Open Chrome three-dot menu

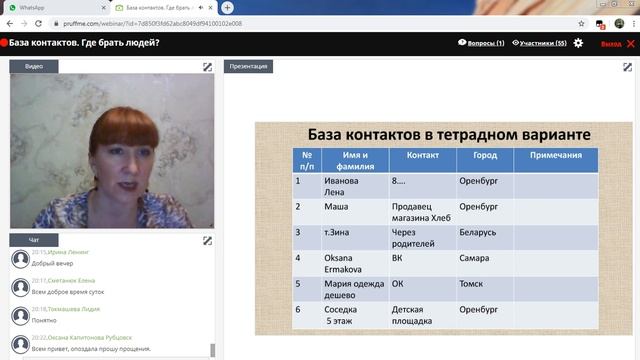point(634,24)
